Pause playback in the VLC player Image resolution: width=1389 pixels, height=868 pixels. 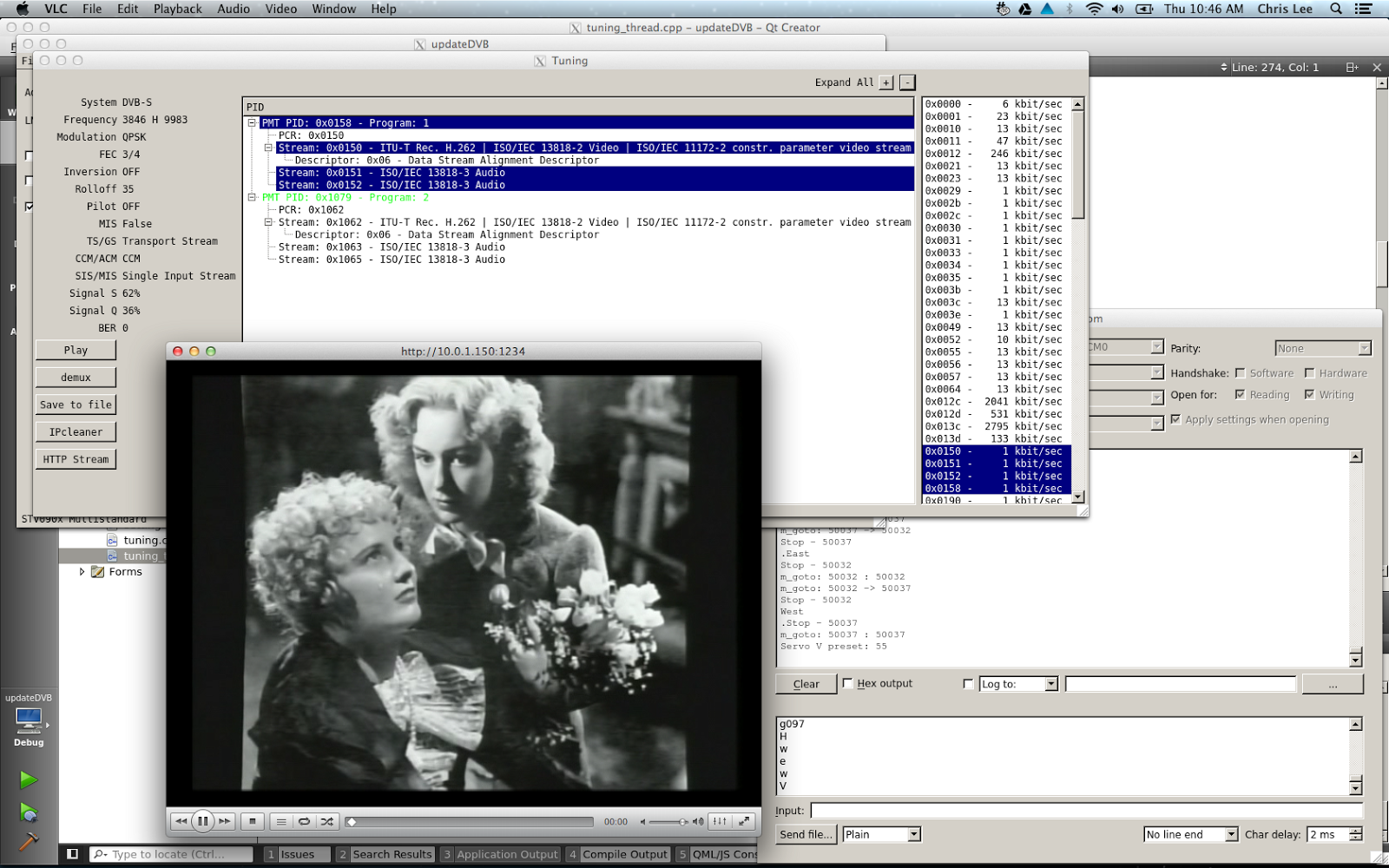[x=202, y=821]
